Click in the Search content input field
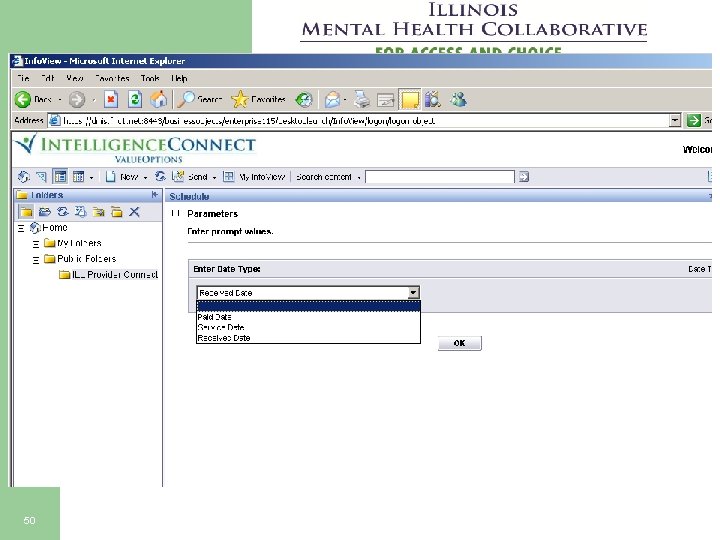720x540 pixels. click(x=440, y=177)
